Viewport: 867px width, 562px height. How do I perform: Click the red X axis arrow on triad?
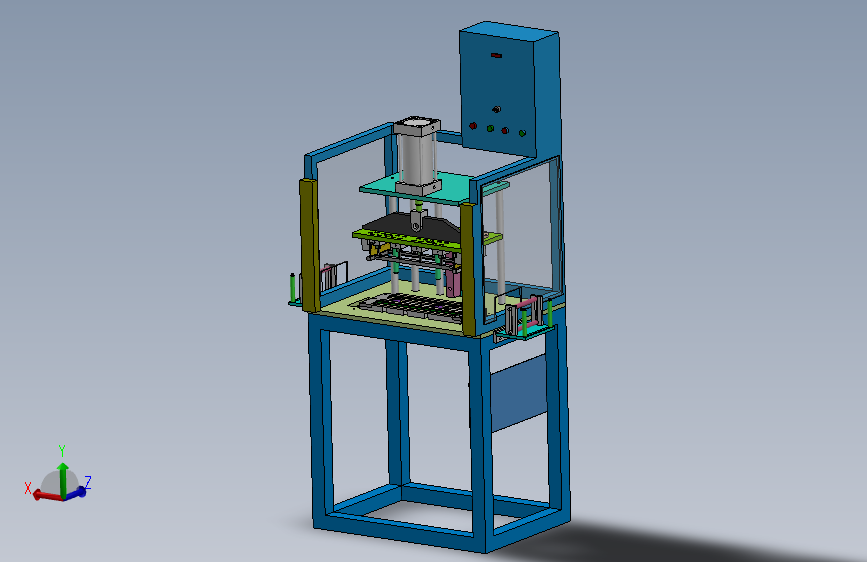(47, 495)
